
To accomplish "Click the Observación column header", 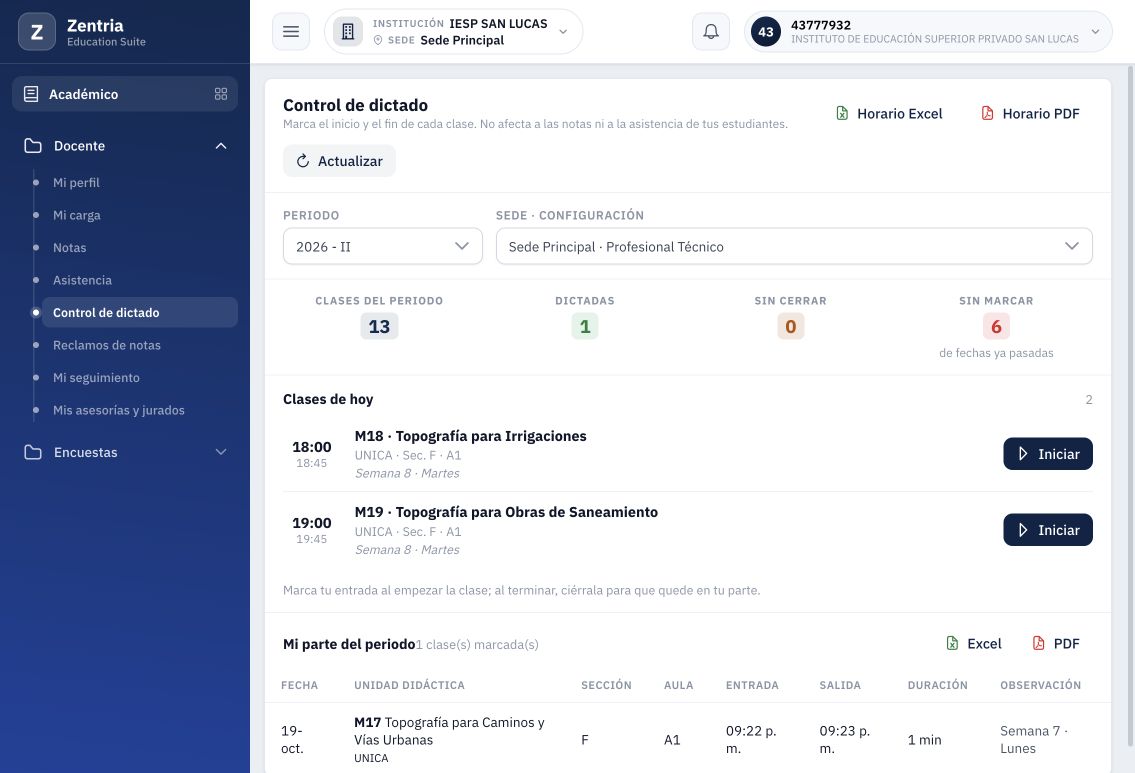I will (1040, 685).
